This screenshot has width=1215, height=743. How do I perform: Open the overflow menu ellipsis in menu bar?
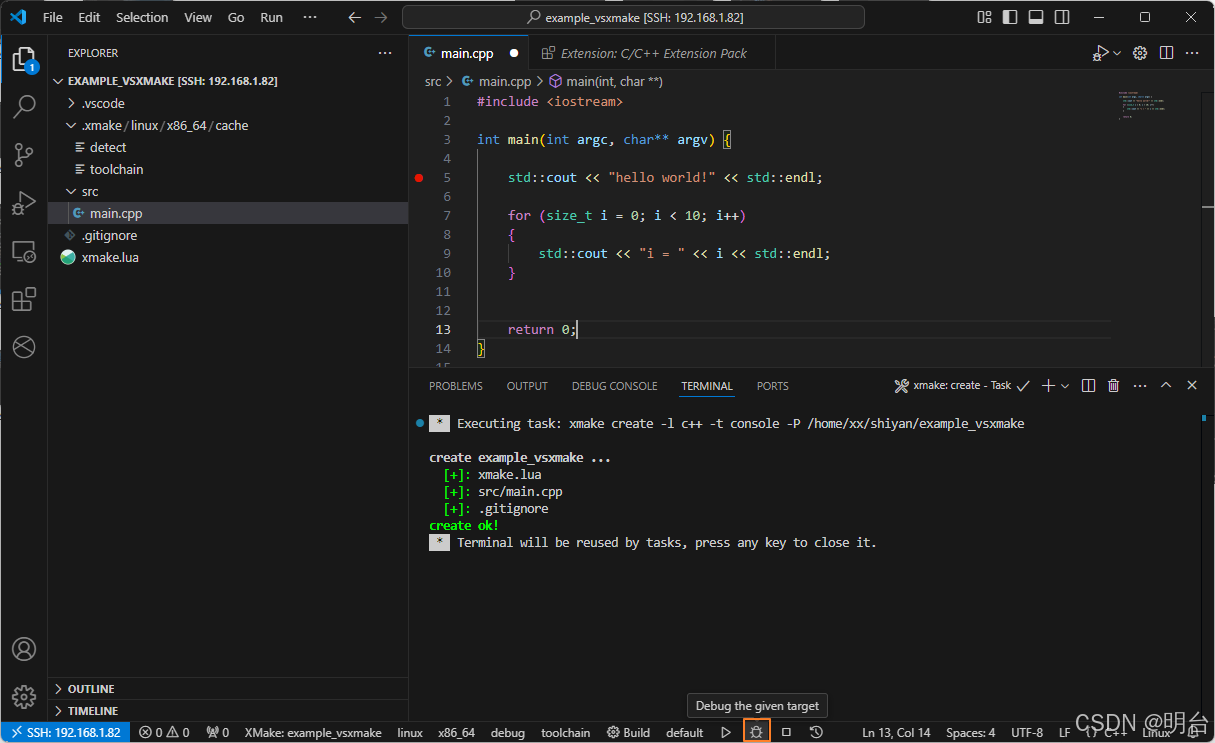point(310,17)
